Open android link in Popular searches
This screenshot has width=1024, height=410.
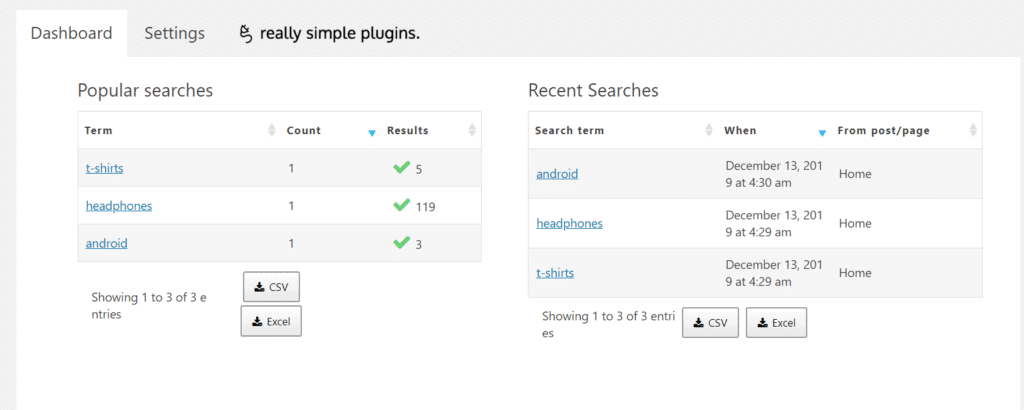point(106,244)
